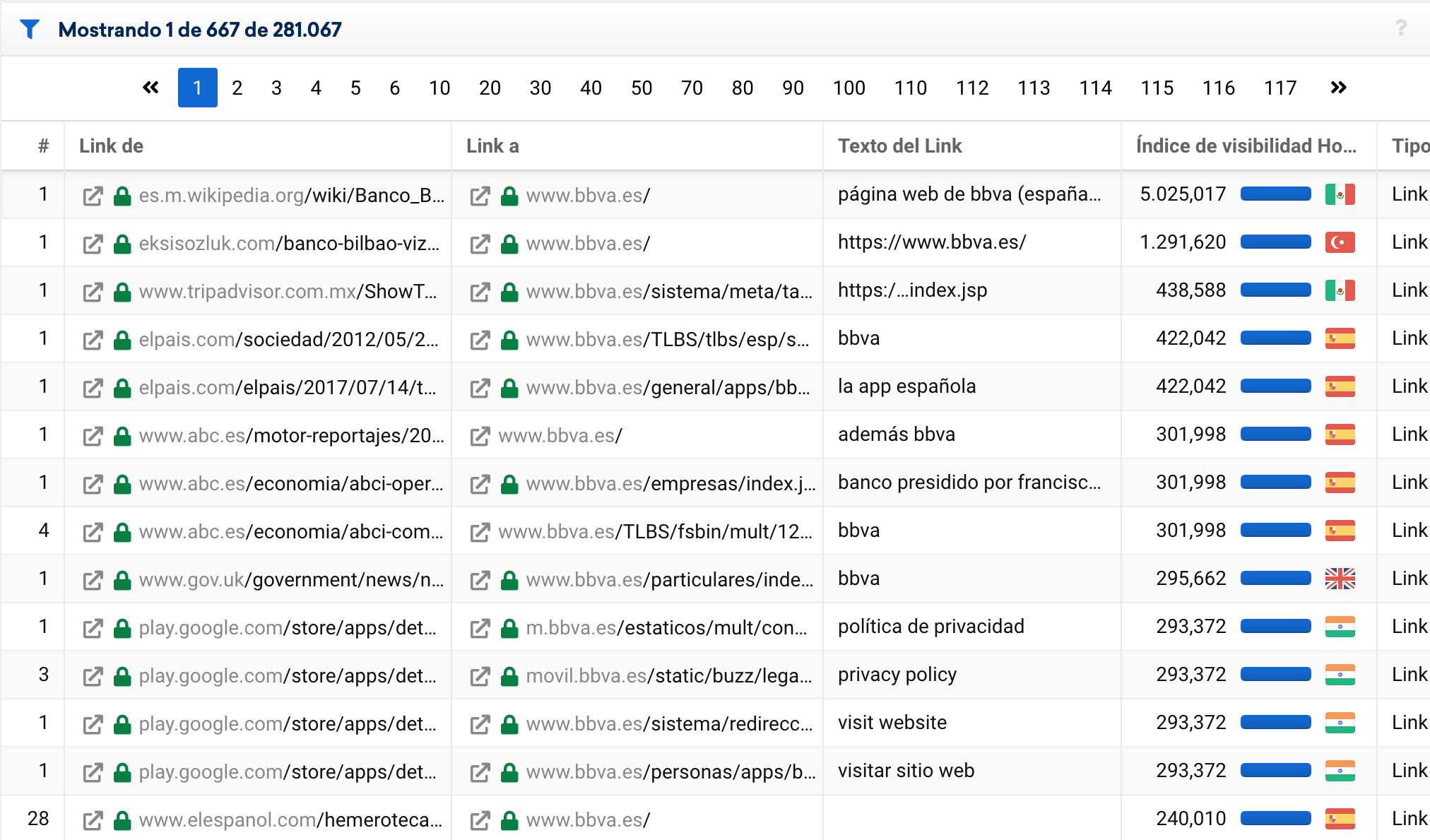1430x840 pixels.
Task: Sort by 'Texto del Link' column header
Action: (899, 146)
